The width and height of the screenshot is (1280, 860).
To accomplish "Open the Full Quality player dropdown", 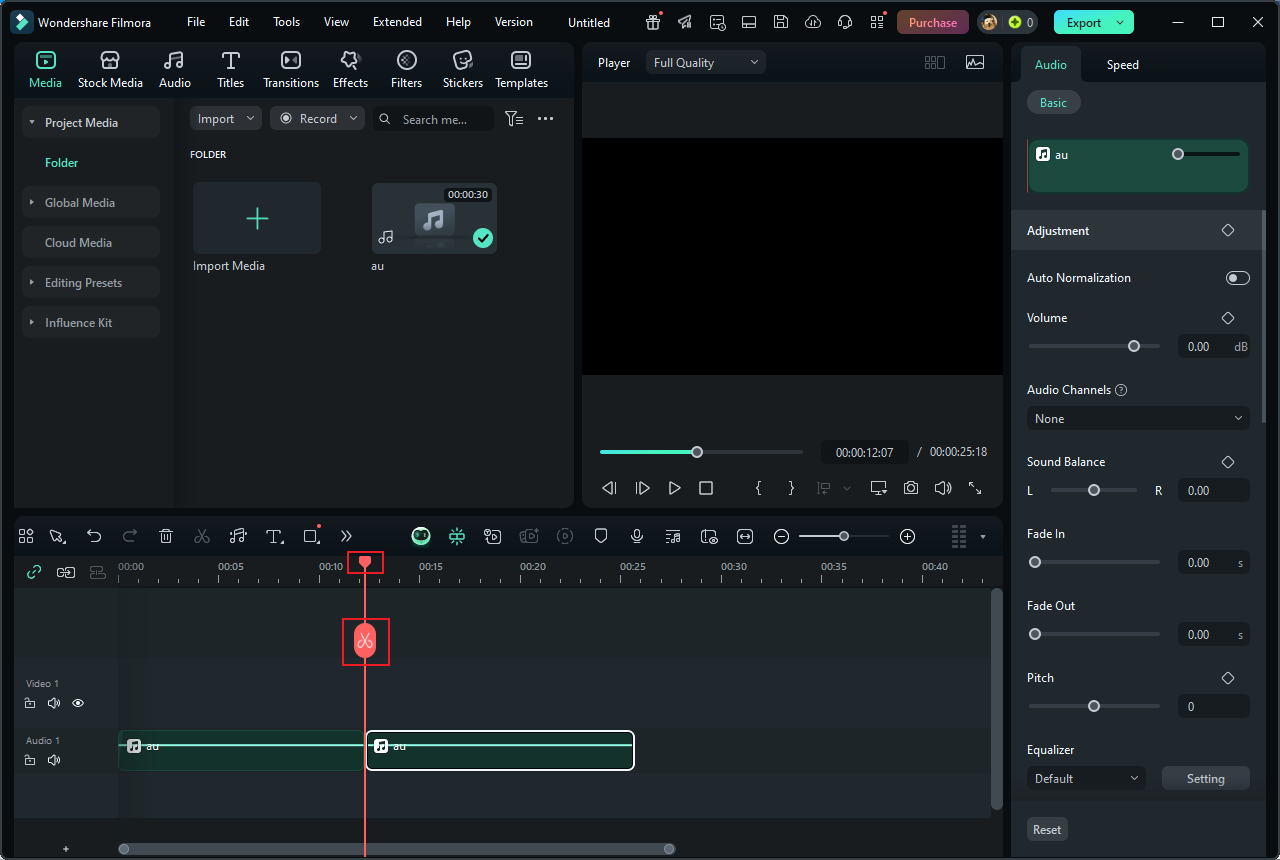I will pos(705,63).
